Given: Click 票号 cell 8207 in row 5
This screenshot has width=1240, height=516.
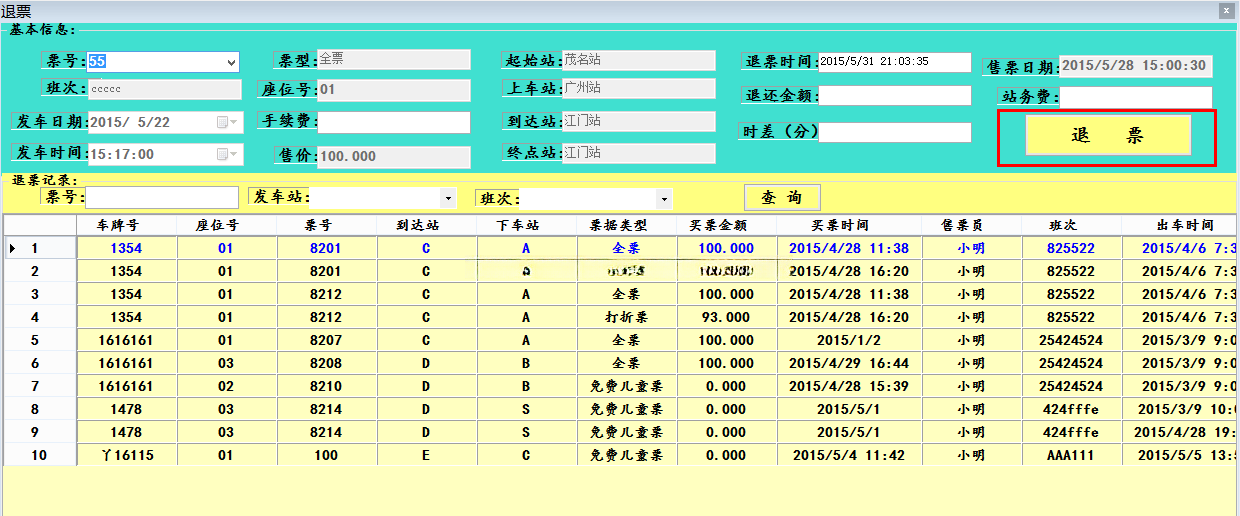Looking at the screenshot, I should pyautogui.click(x=327, y=340).
